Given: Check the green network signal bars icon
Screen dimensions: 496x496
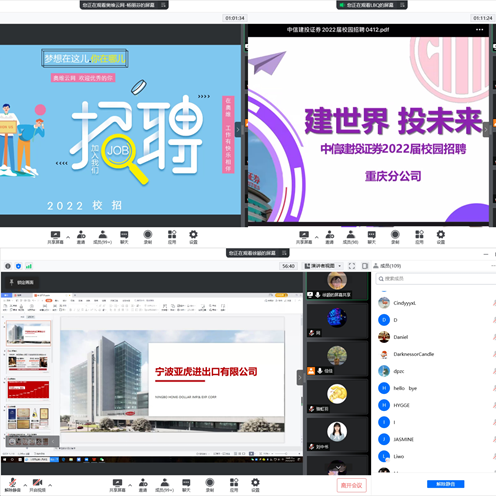Looking at the screenshot, I should pos(29,266).
